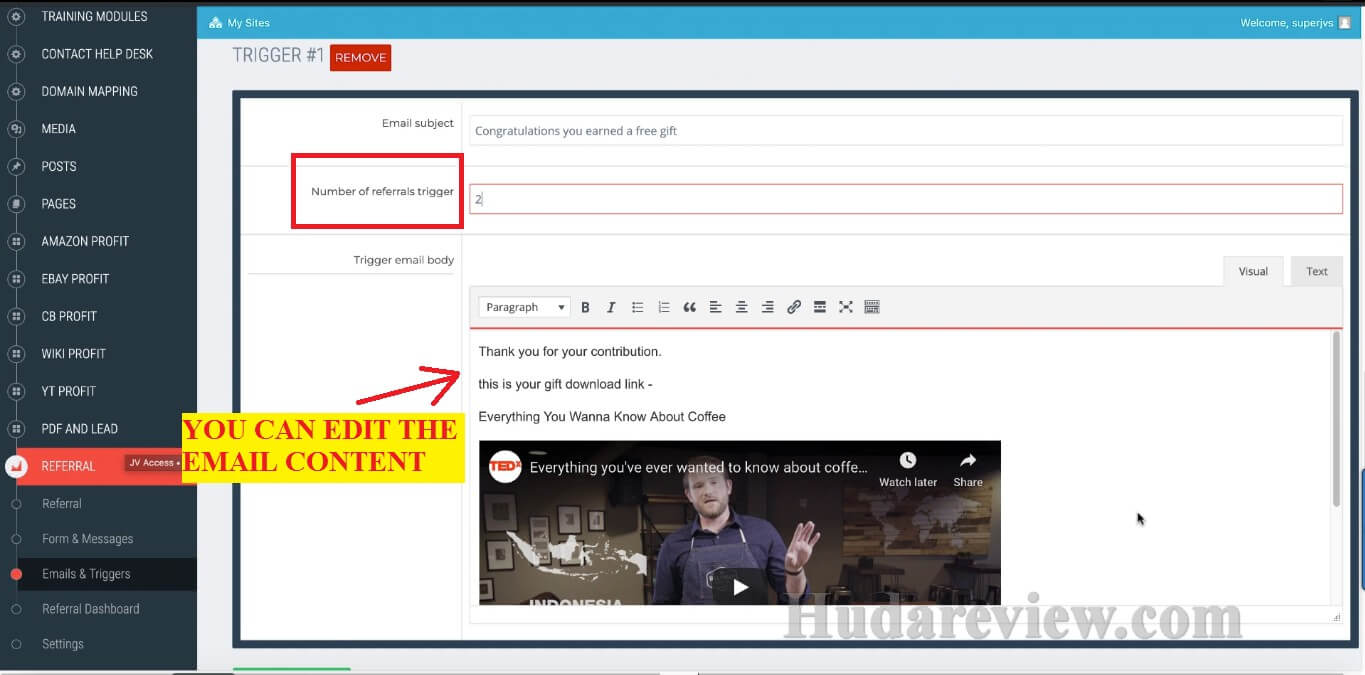Click the user avatar icon beside Welcome, superjvs
The image size is (1365, 675).
[x=1345, y=23]
